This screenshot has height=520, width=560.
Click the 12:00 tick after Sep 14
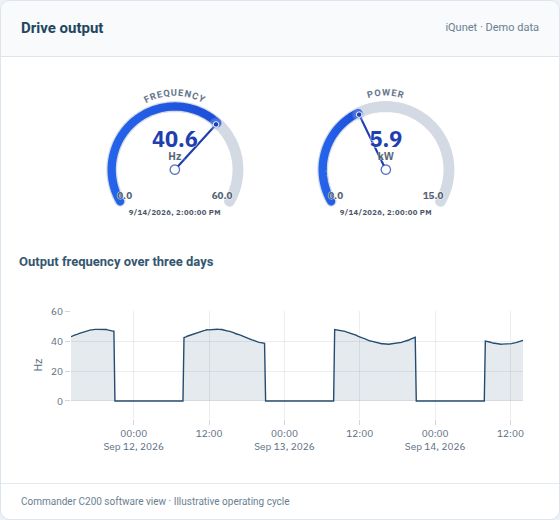point(510,434)
